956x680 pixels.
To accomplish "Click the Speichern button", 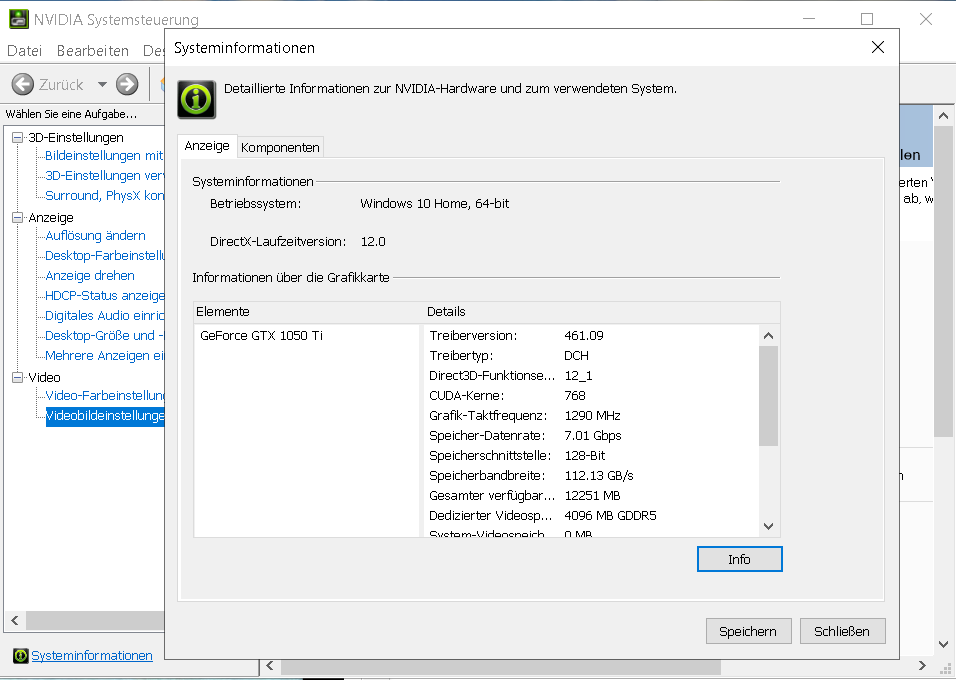I will (748, 631).
